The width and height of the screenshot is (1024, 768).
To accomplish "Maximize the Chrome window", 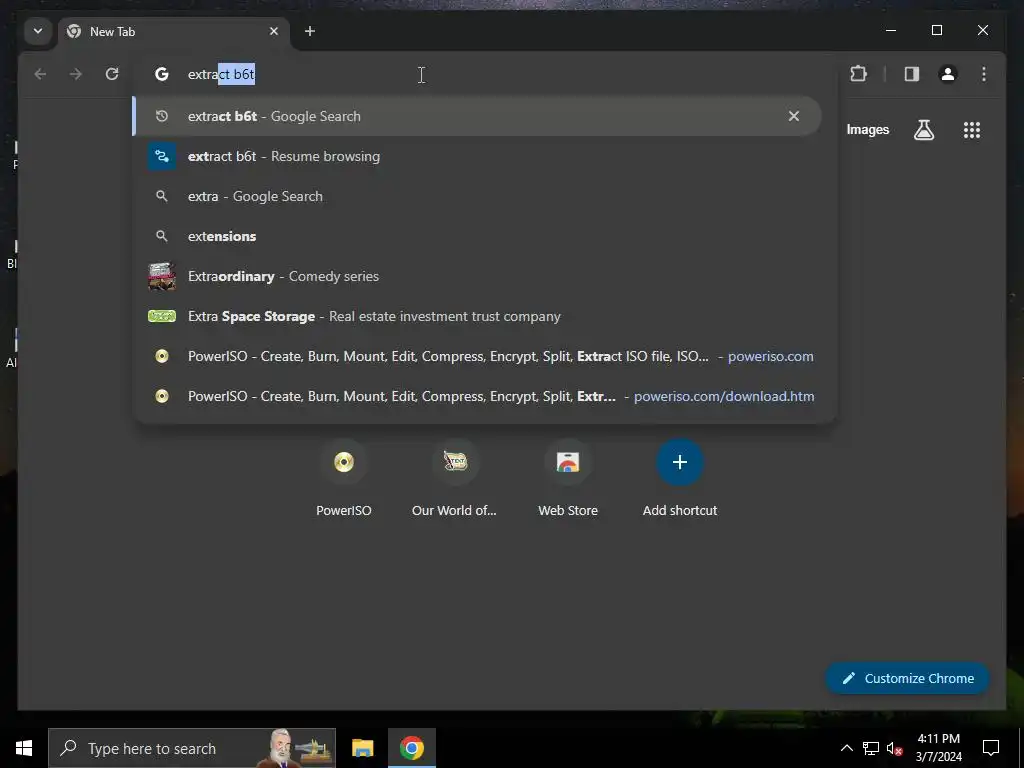I will [936, 31].
